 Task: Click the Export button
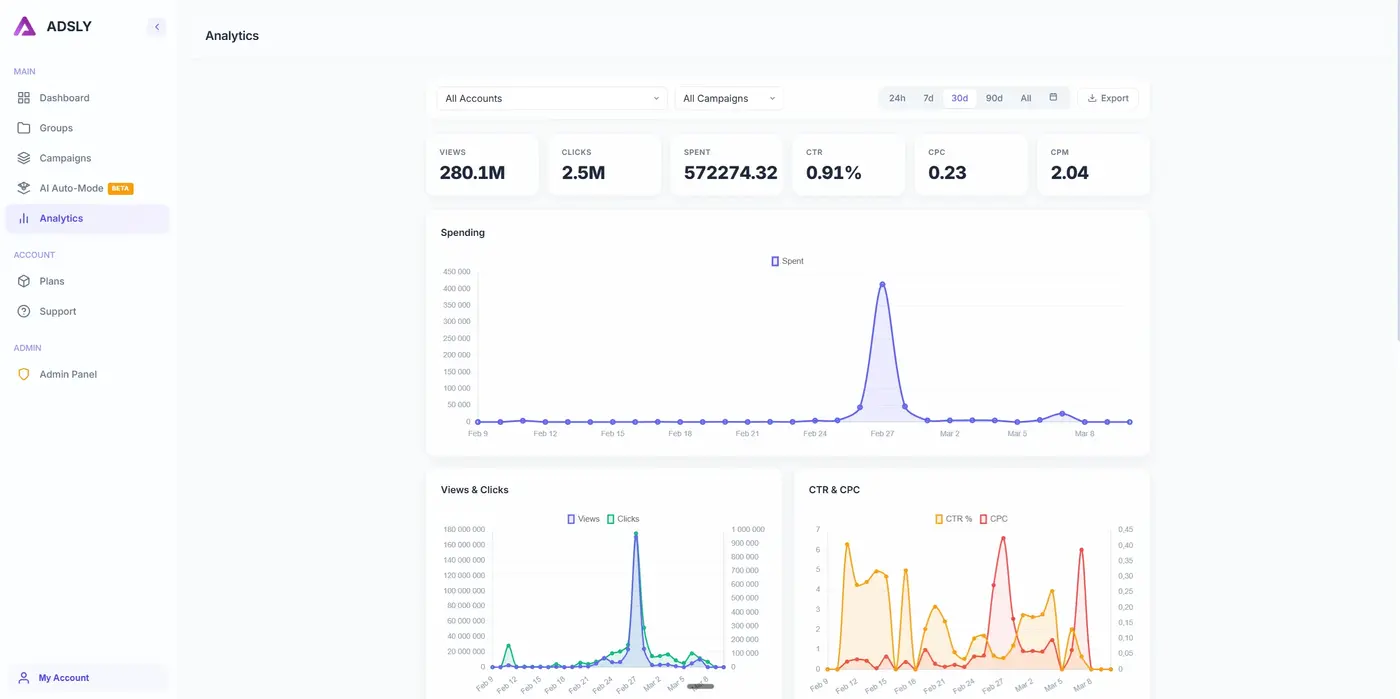1108,98
